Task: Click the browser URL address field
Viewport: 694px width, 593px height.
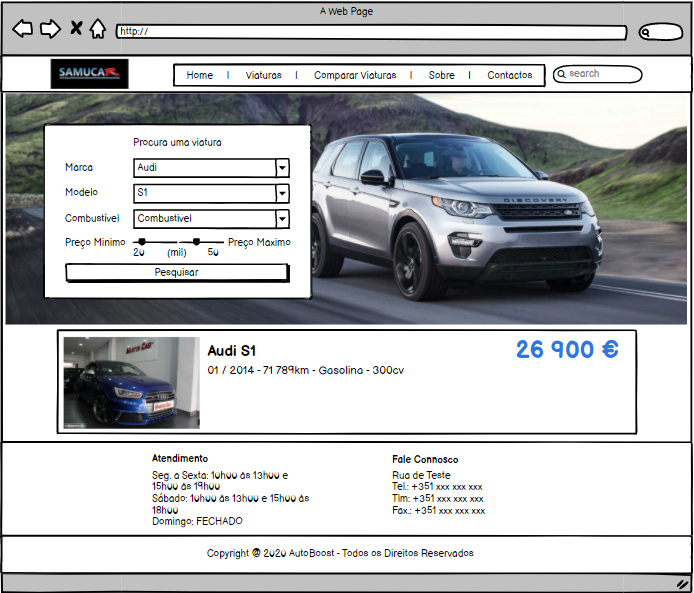Action: click(x=370, y=32)
